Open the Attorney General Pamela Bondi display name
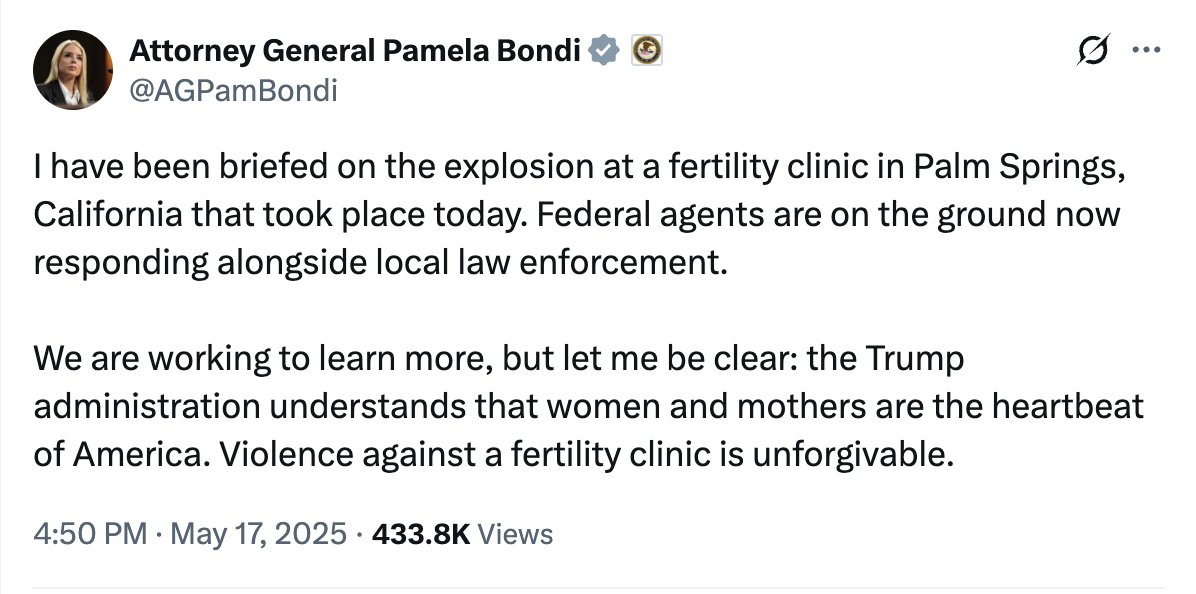The width and height of the screenshot is (1196, 594). pos(355,49)
